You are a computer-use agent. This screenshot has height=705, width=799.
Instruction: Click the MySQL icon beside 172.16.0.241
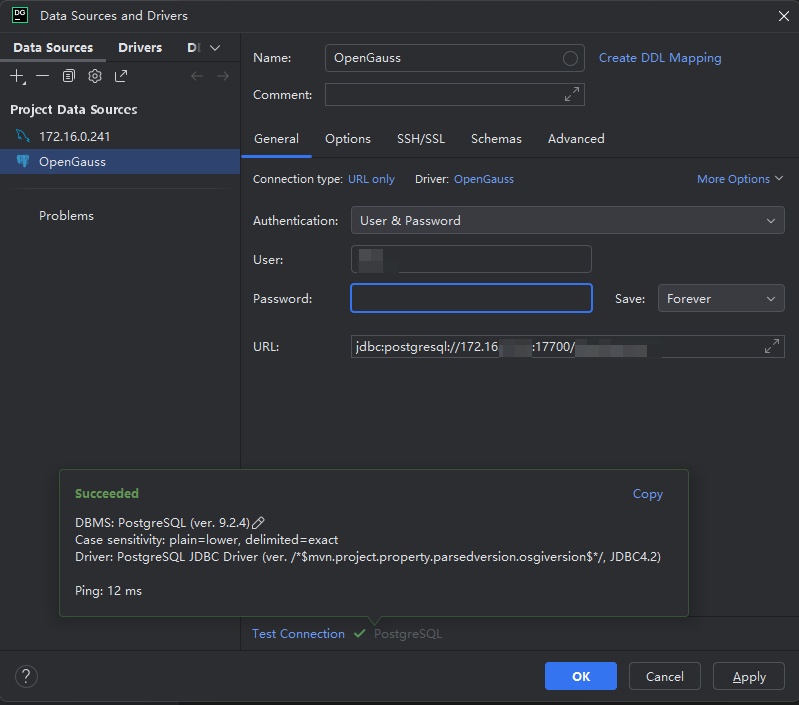point(23,136)
